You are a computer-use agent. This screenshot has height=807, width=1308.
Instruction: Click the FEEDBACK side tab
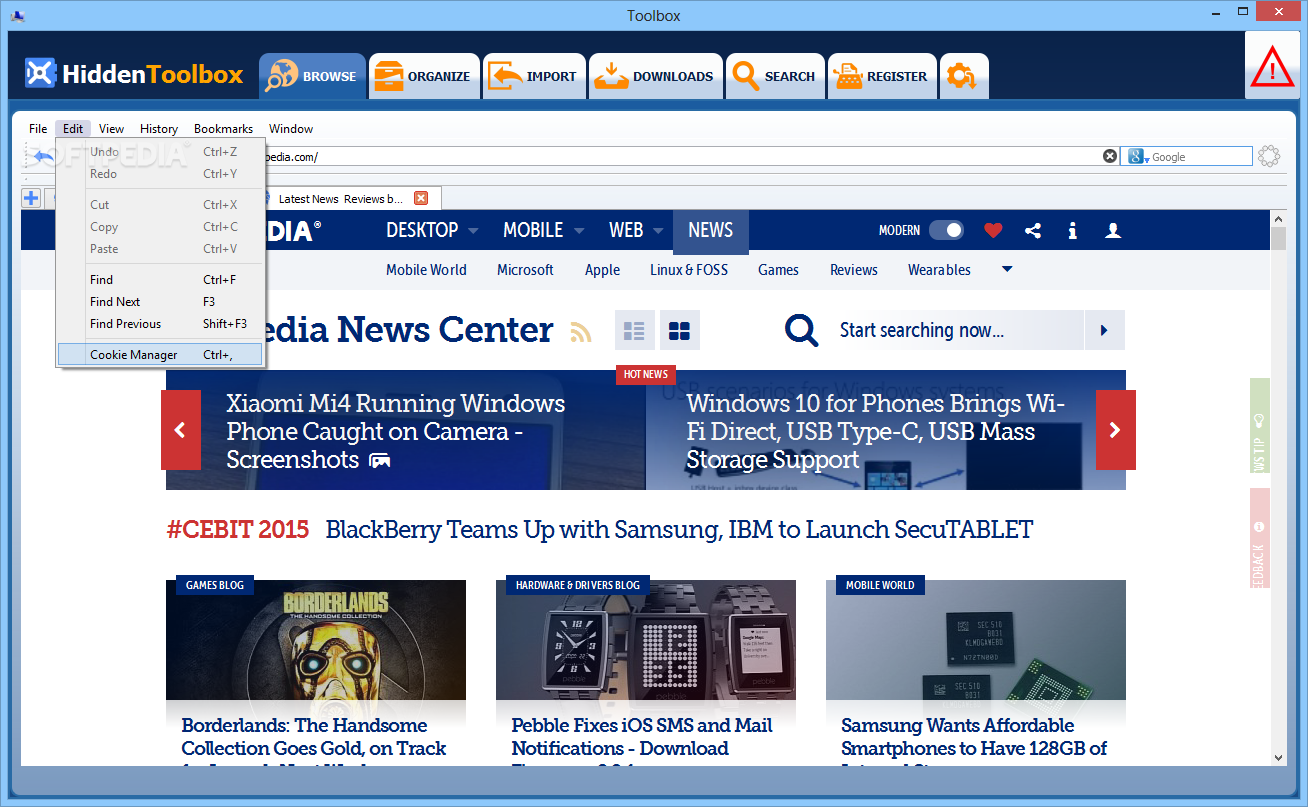(x=1259, y=539)
